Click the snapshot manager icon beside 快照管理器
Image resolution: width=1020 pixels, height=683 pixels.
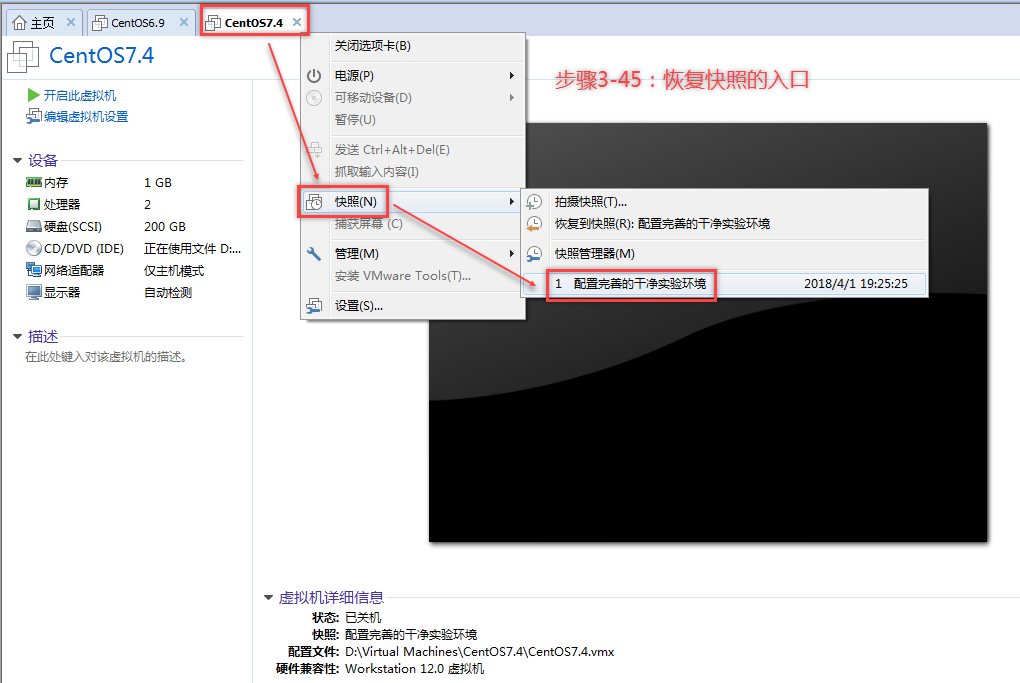[534, 254]
